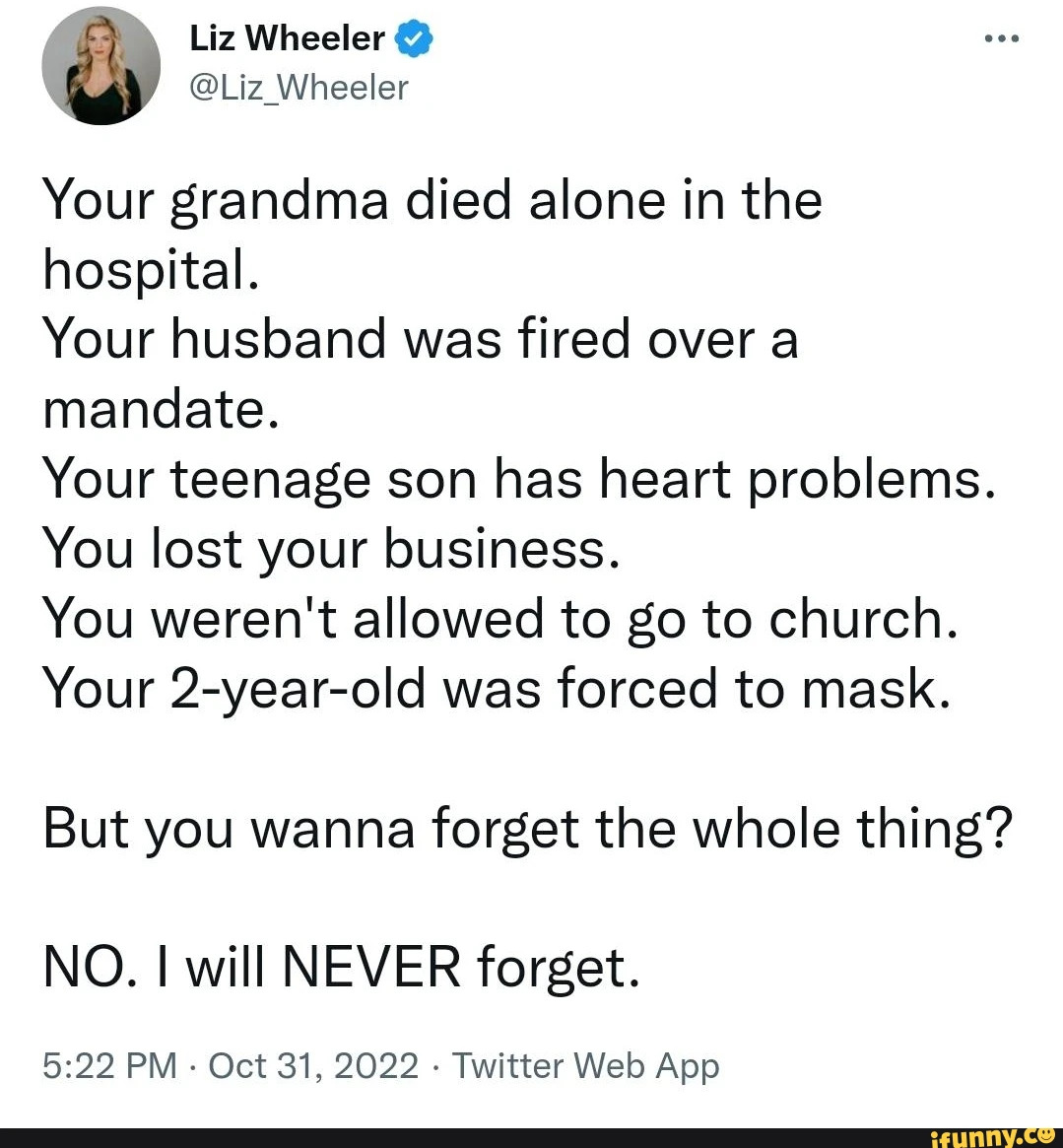
Task: Open the three-dot more options menu
Action: pyautogui.click(x=1002, y=38)
